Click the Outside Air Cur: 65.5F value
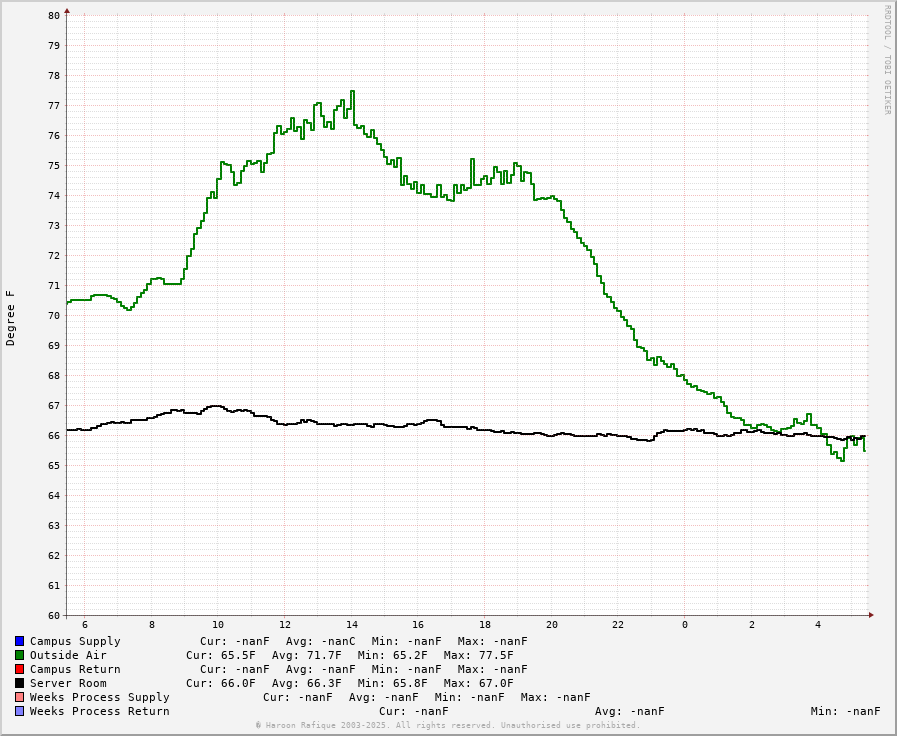The width and height of the screenshot is (897, 736). [x=221, y=655]
